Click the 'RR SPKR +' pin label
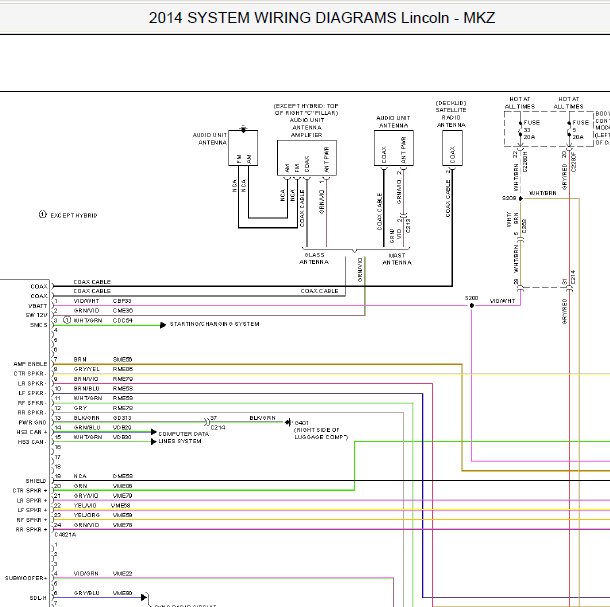Image resolution: width=610 pixels, height=607 pixels. click(32, 530)
